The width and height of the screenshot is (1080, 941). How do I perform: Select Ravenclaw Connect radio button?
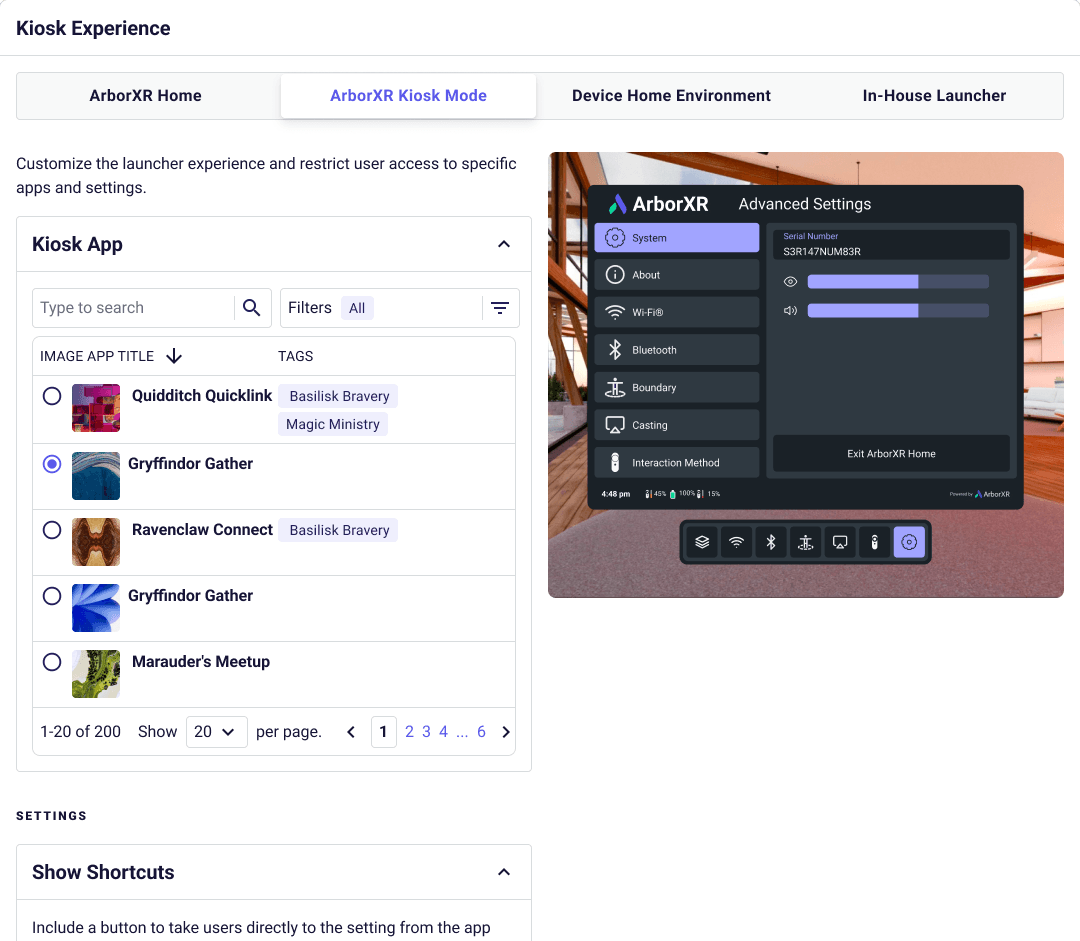[52, 530]
